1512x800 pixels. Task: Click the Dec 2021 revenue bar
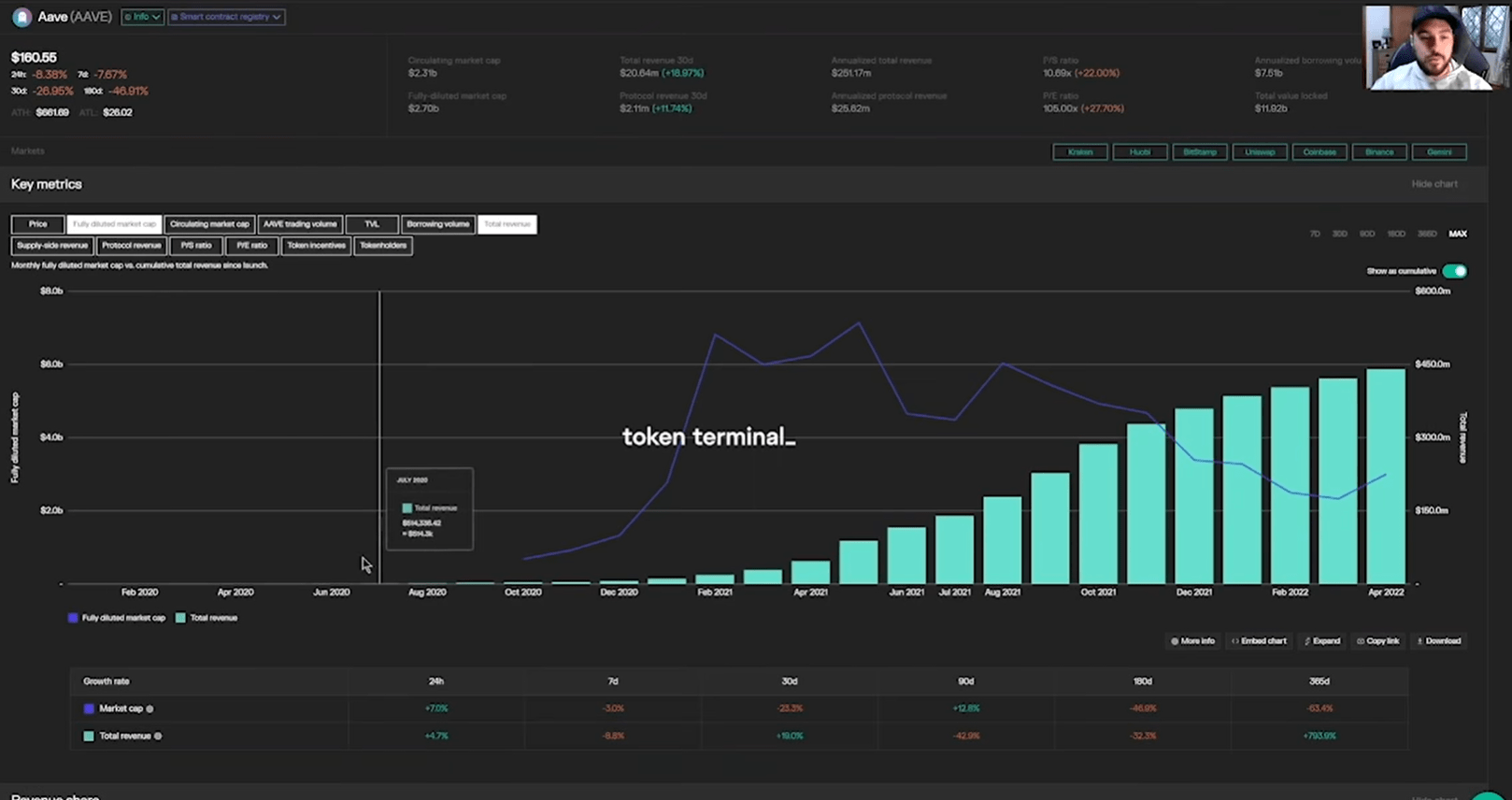click(1194, 496)
